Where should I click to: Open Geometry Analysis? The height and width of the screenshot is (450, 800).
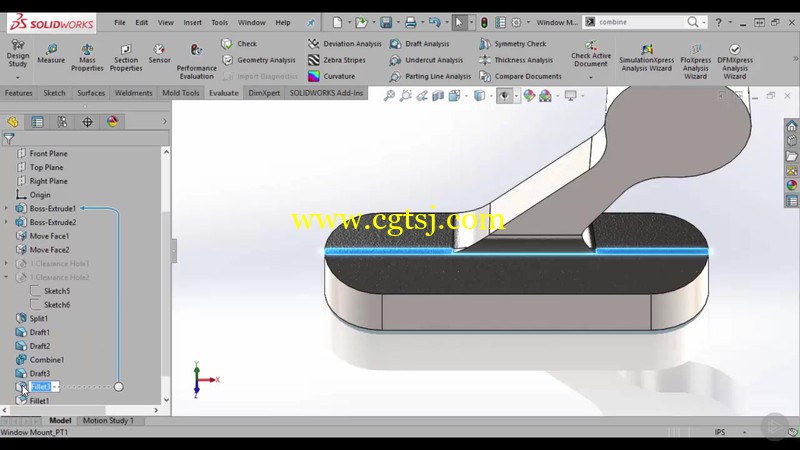(259, 60)
